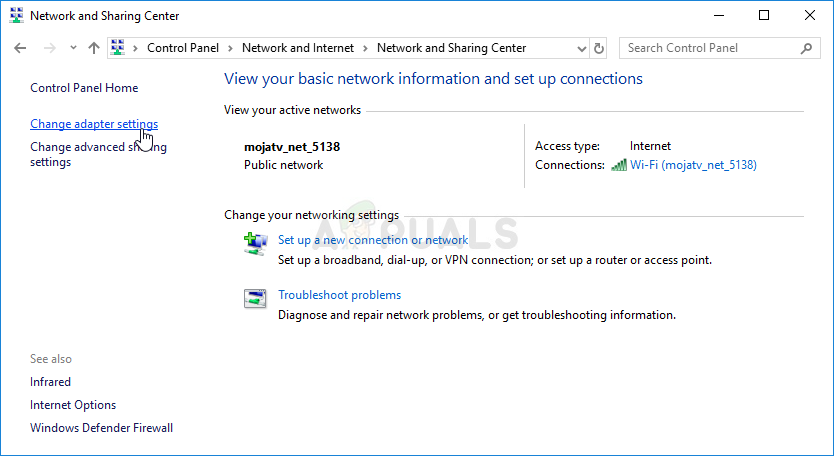
Task: Click the Troubleshoot problems icon
Action: [x=255, y=298]
